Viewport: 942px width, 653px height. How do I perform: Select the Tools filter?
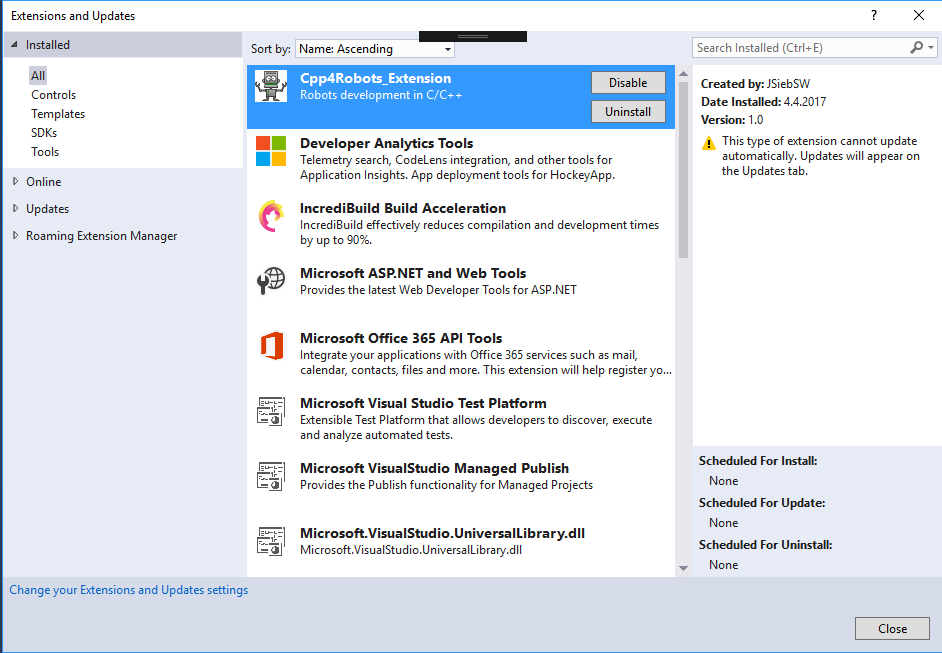click(45, 152)
